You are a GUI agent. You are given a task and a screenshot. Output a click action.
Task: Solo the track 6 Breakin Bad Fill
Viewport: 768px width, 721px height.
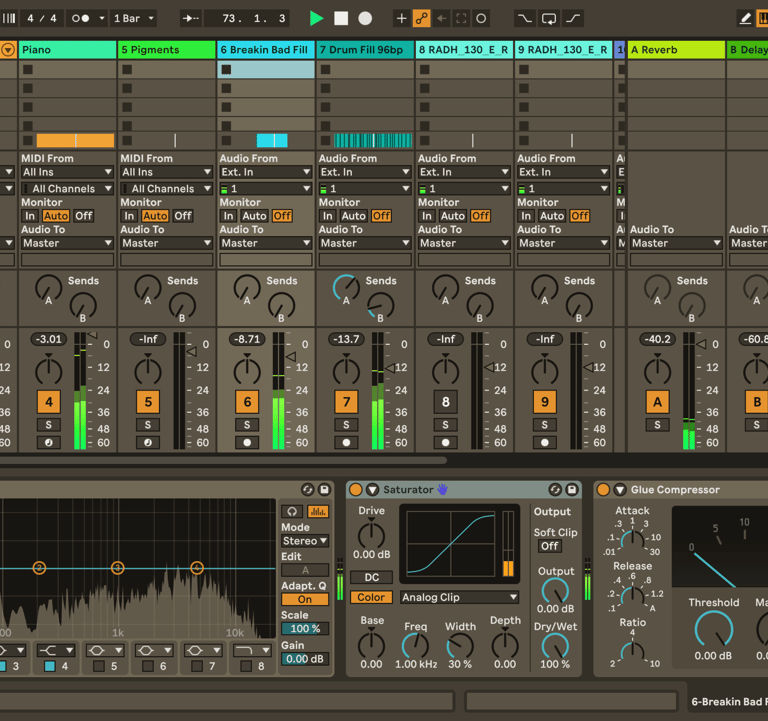pyautogui.click(x=247, y=425)
